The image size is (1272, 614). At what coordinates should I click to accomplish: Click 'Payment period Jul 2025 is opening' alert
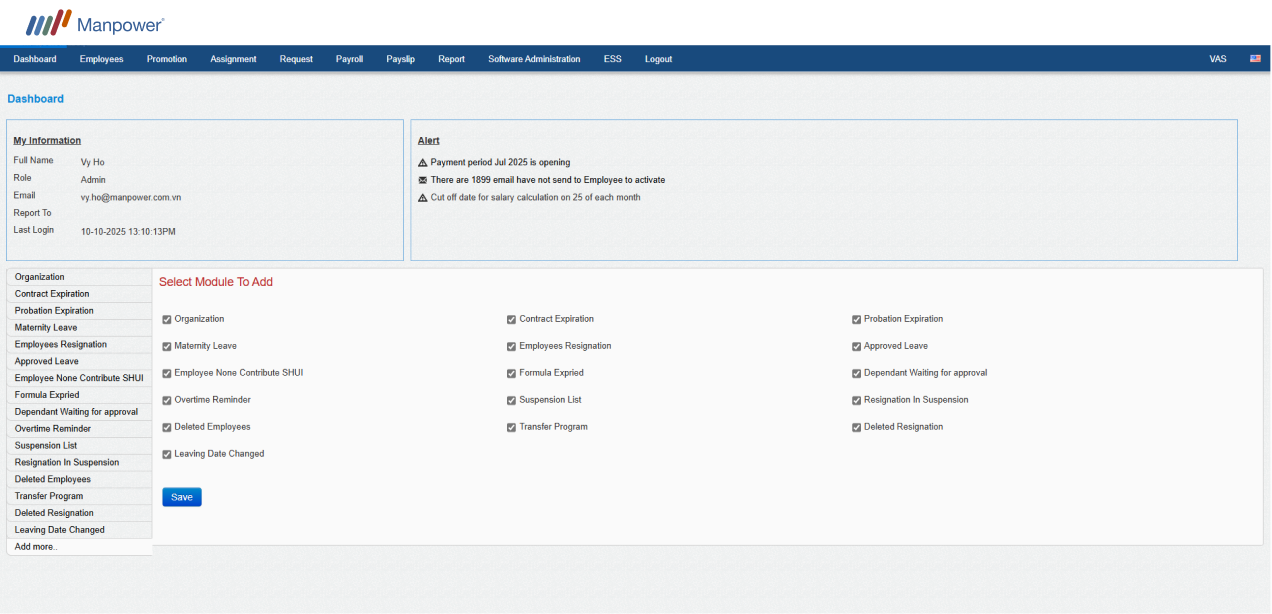click(x=500, y=162)
